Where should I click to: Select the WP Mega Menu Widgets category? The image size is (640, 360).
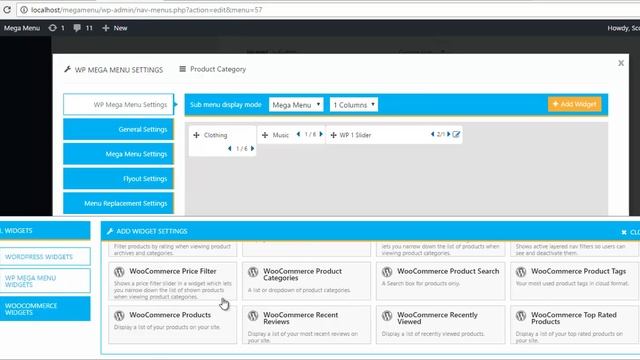click(x=45, y=281)
